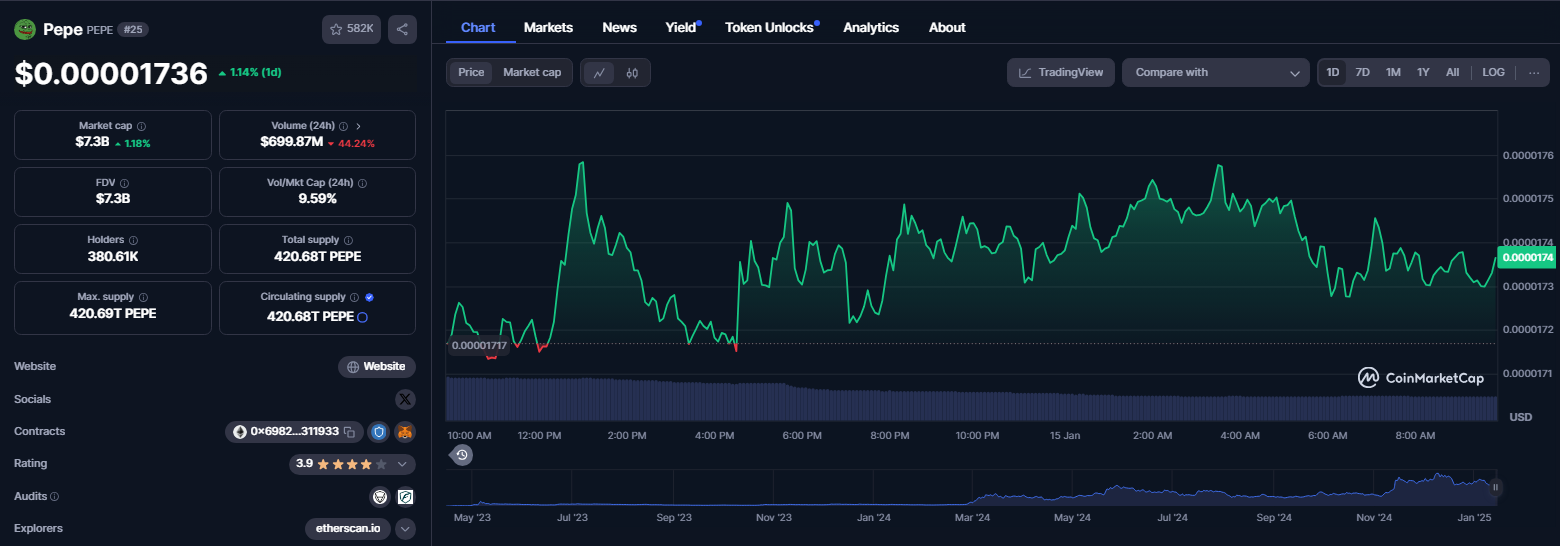
Task: Click Total supply info icon
Action: point(348,241)
